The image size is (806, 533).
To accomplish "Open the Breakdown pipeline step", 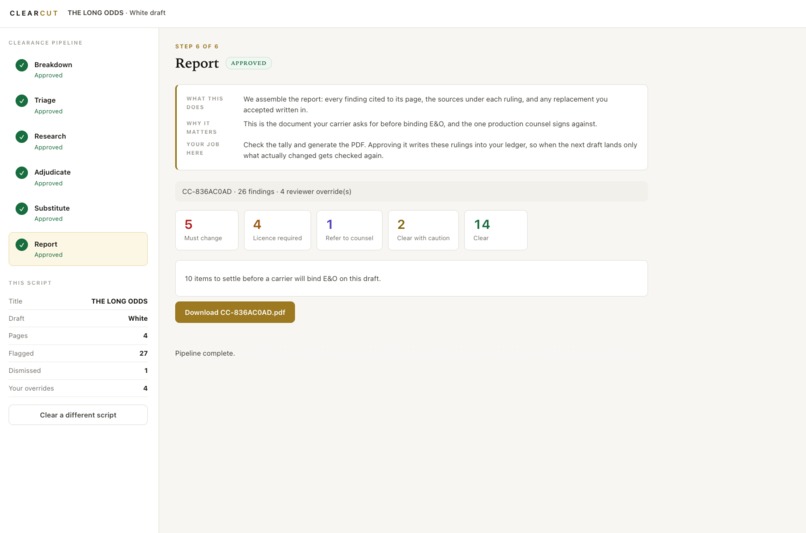I will coord(78,69).
